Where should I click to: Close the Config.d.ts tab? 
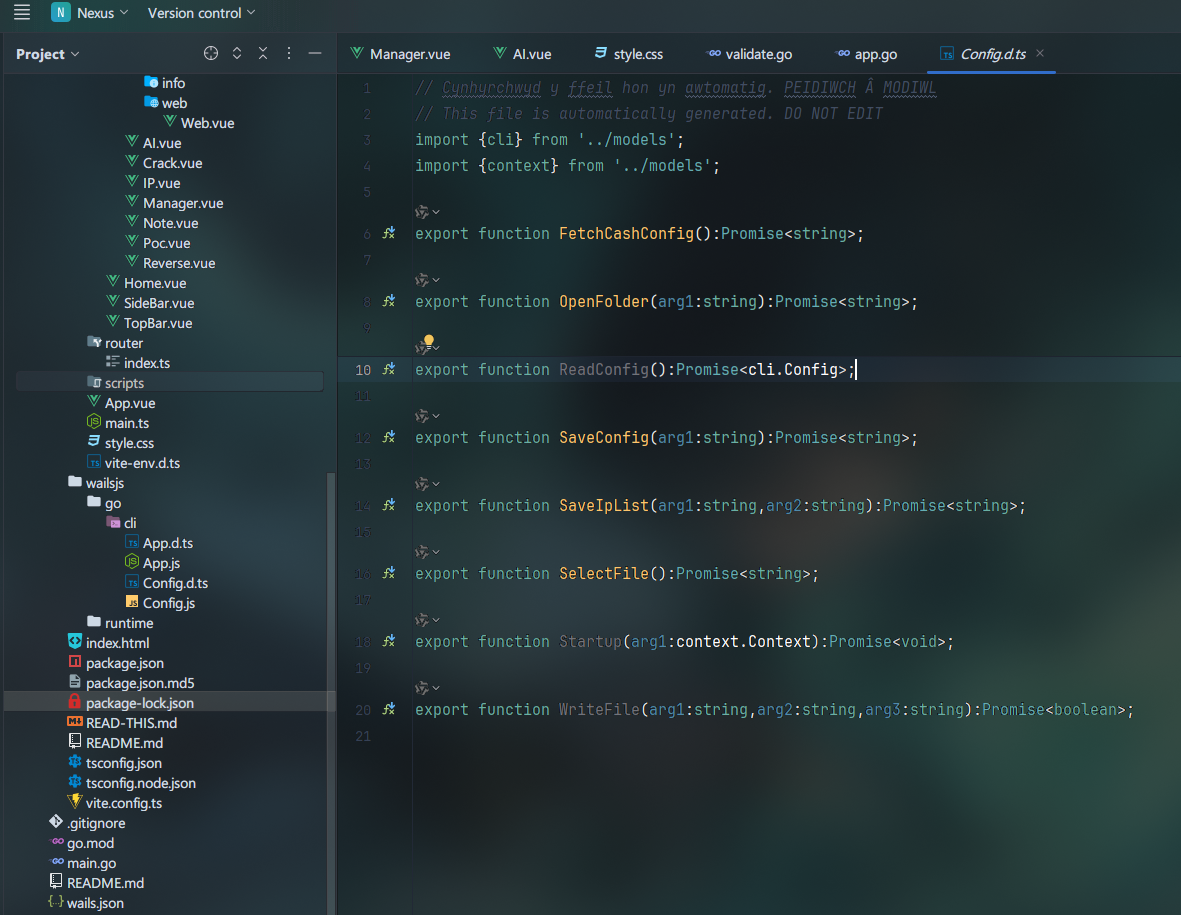click(1040, 53)
